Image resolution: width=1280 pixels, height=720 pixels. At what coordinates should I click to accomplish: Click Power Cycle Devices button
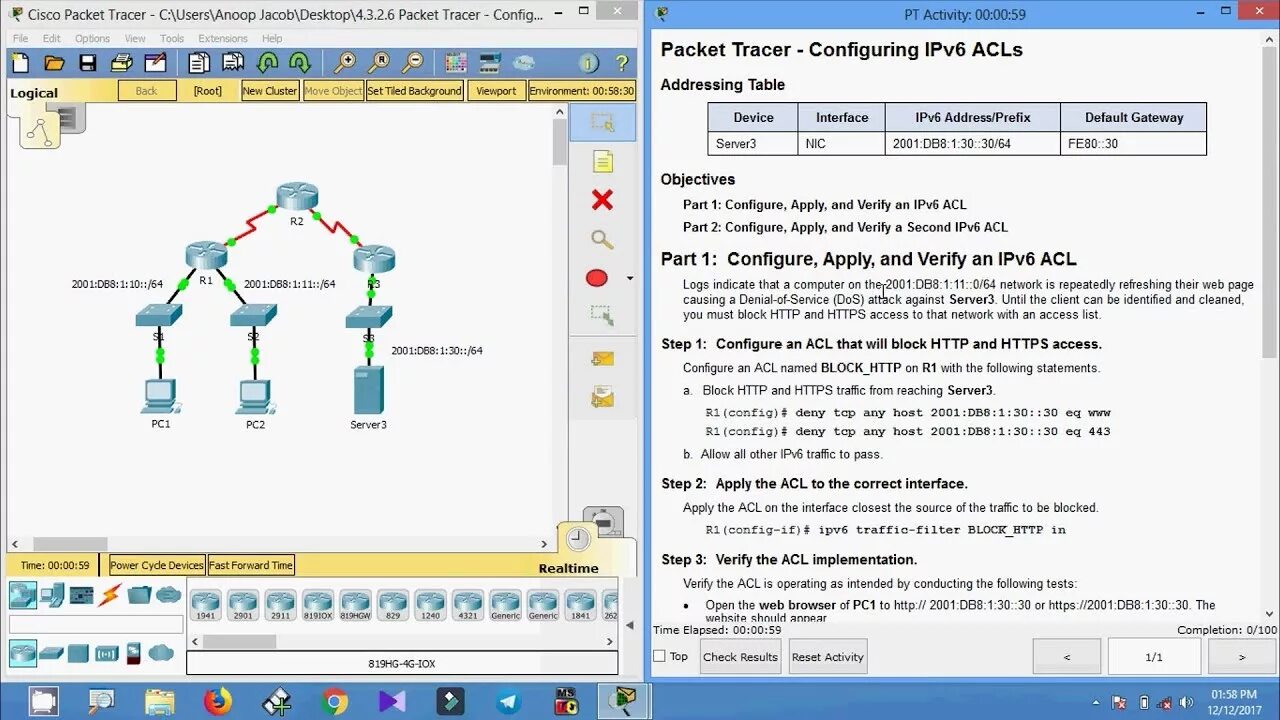coord(157,565)
